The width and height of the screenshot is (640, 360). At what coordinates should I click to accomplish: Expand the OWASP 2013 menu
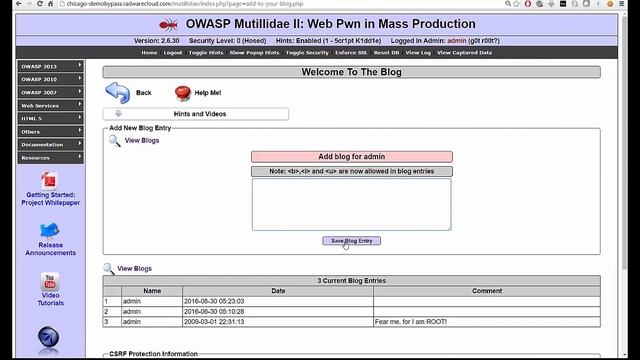51,66
